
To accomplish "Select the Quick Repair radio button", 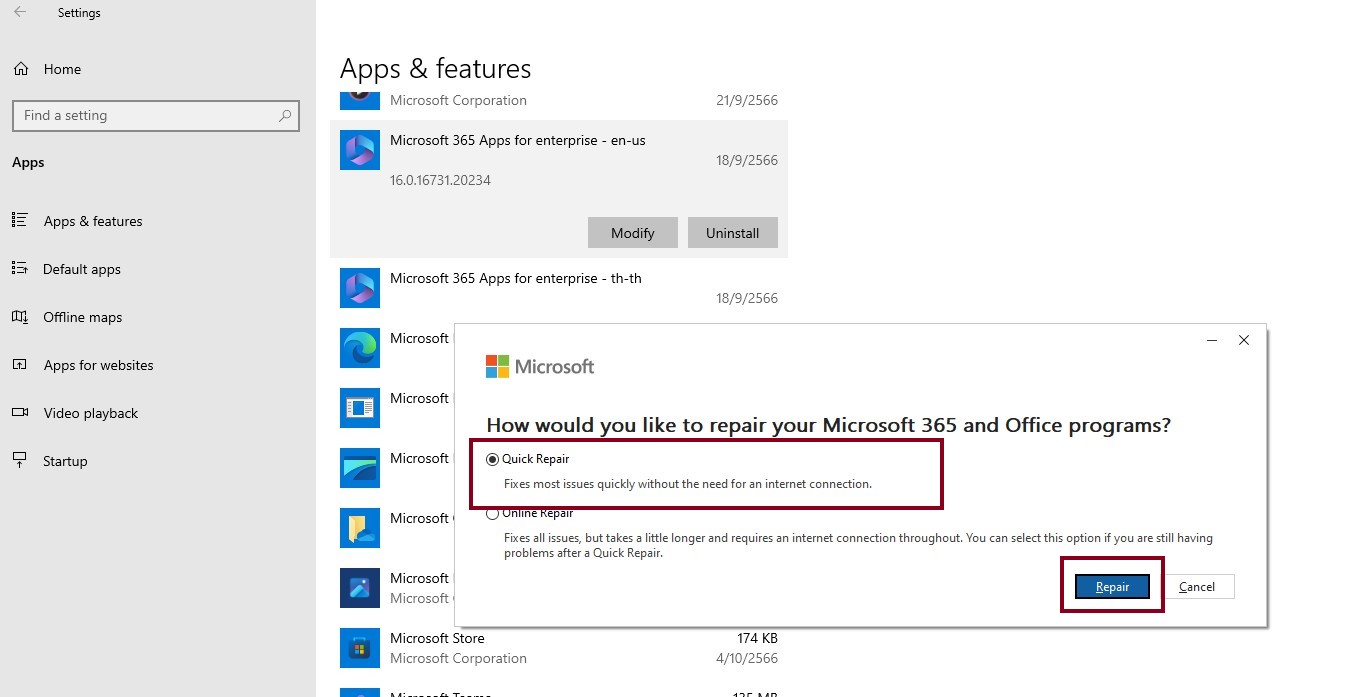I will [492, 459].
